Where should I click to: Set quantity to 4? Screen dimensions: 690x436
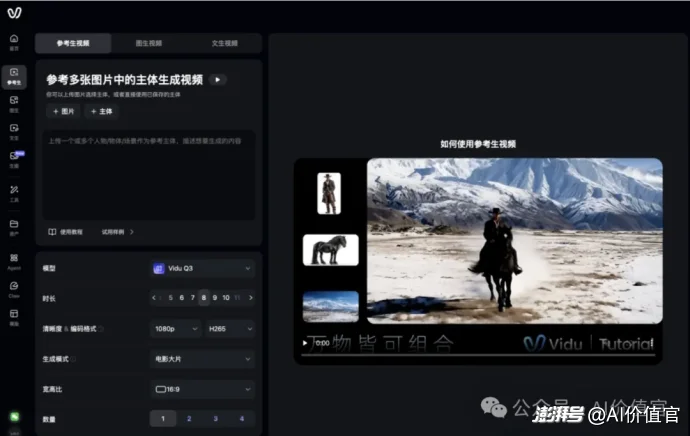coord(241,419)
